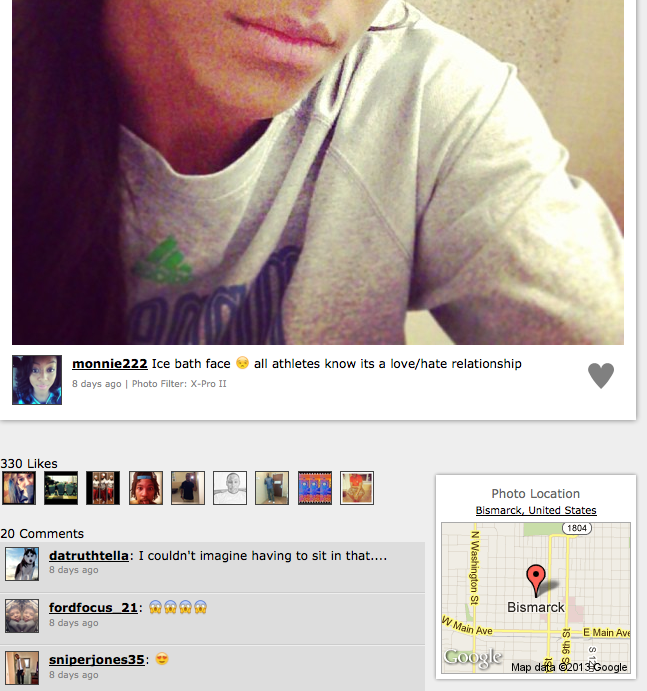Click fordfocus_21's avatar thumbnail
647x691 pixels.
click(22, 616)
